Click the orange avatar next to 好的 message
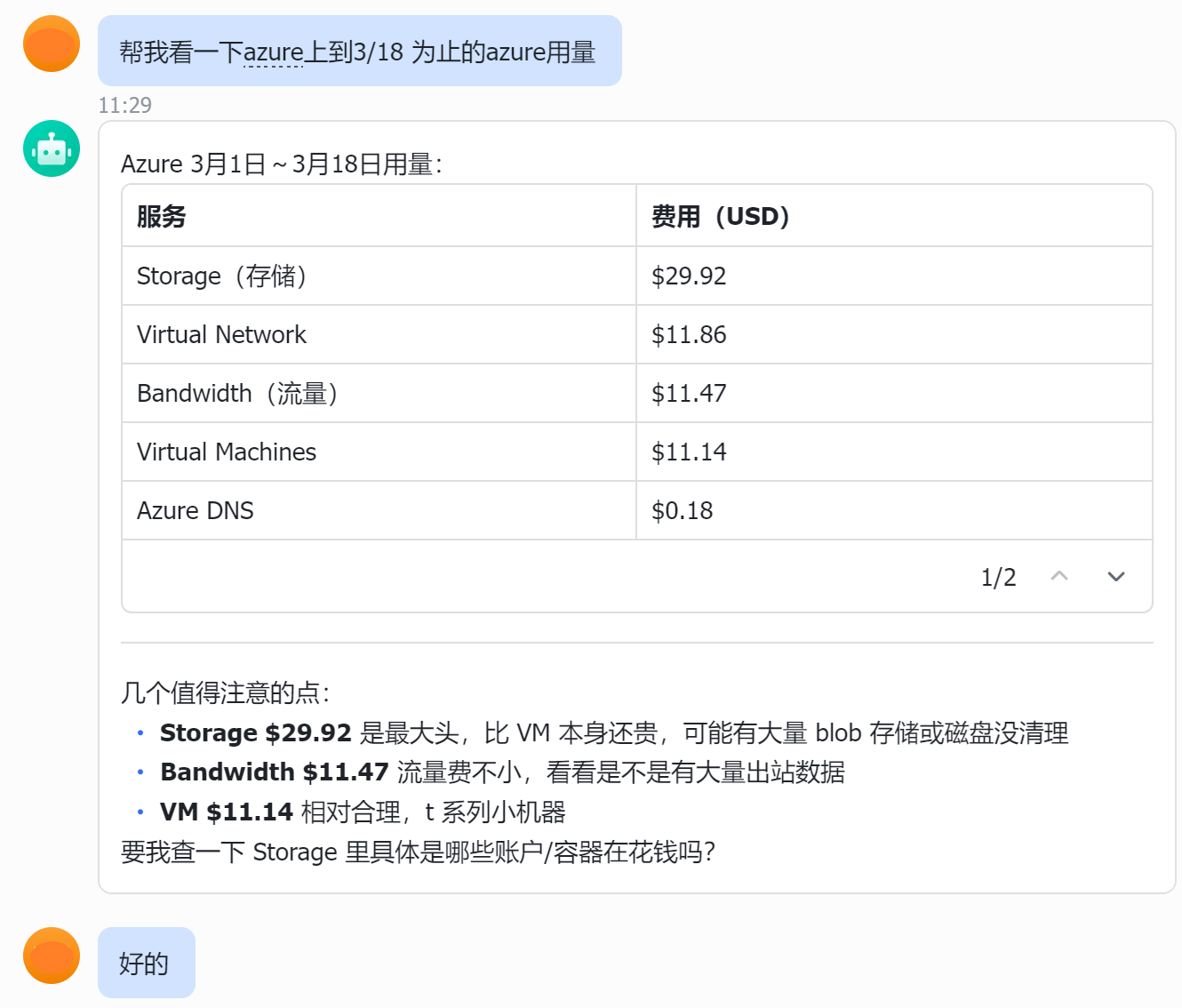This screenshot has height=1008, width=1182. tap(52, 956)
